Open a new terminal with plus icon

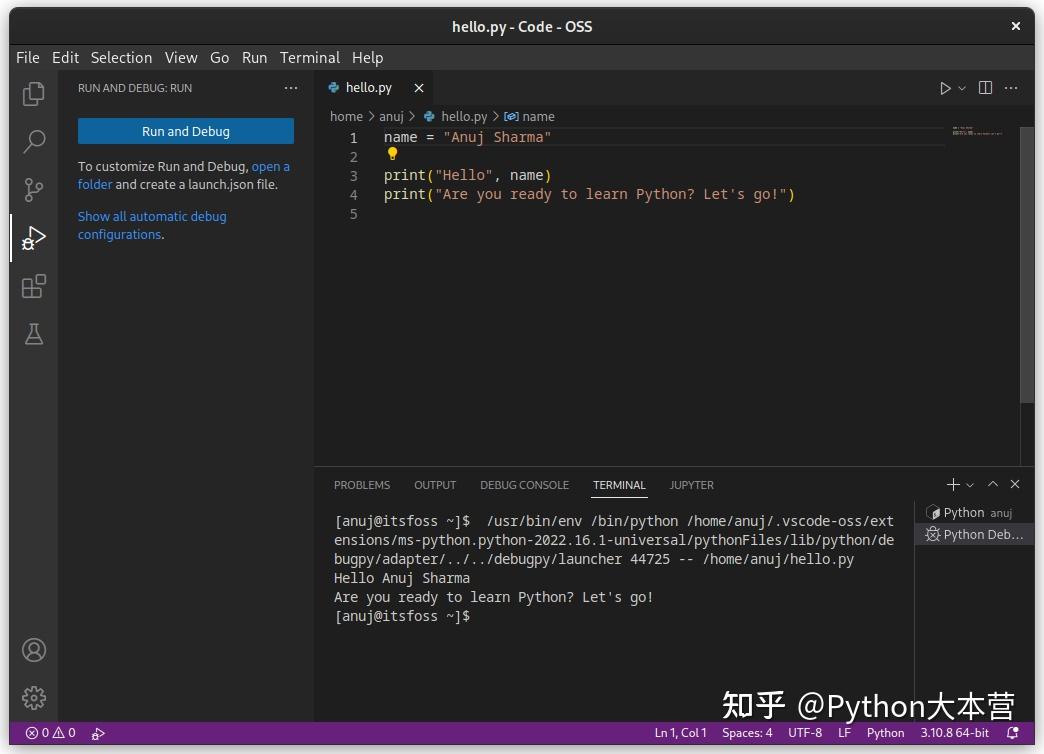(952, 484)
